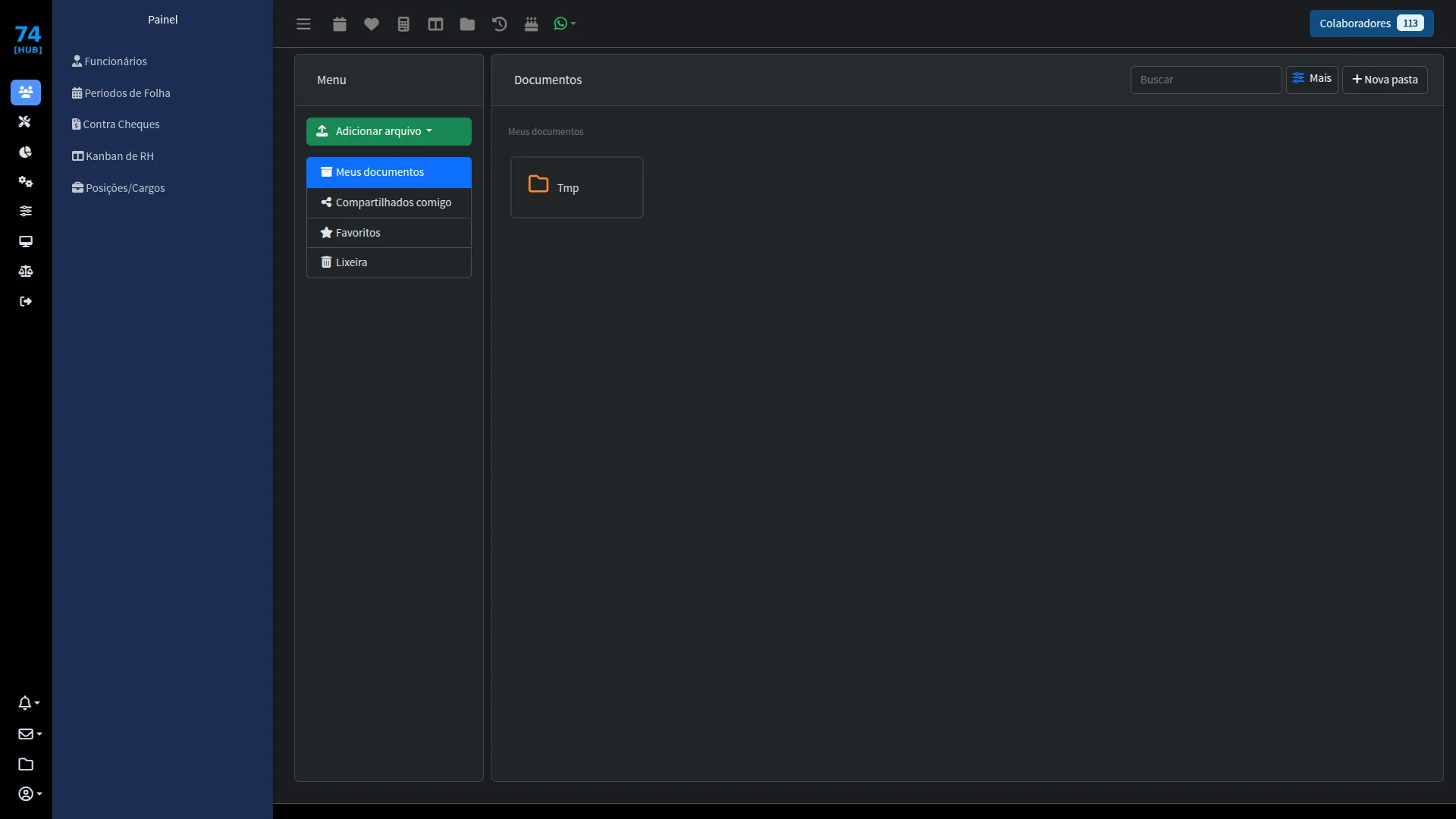The image size is (1456, 819).
Task: Click the birthday cake icon in toolbar
Action: click(531, 24)
